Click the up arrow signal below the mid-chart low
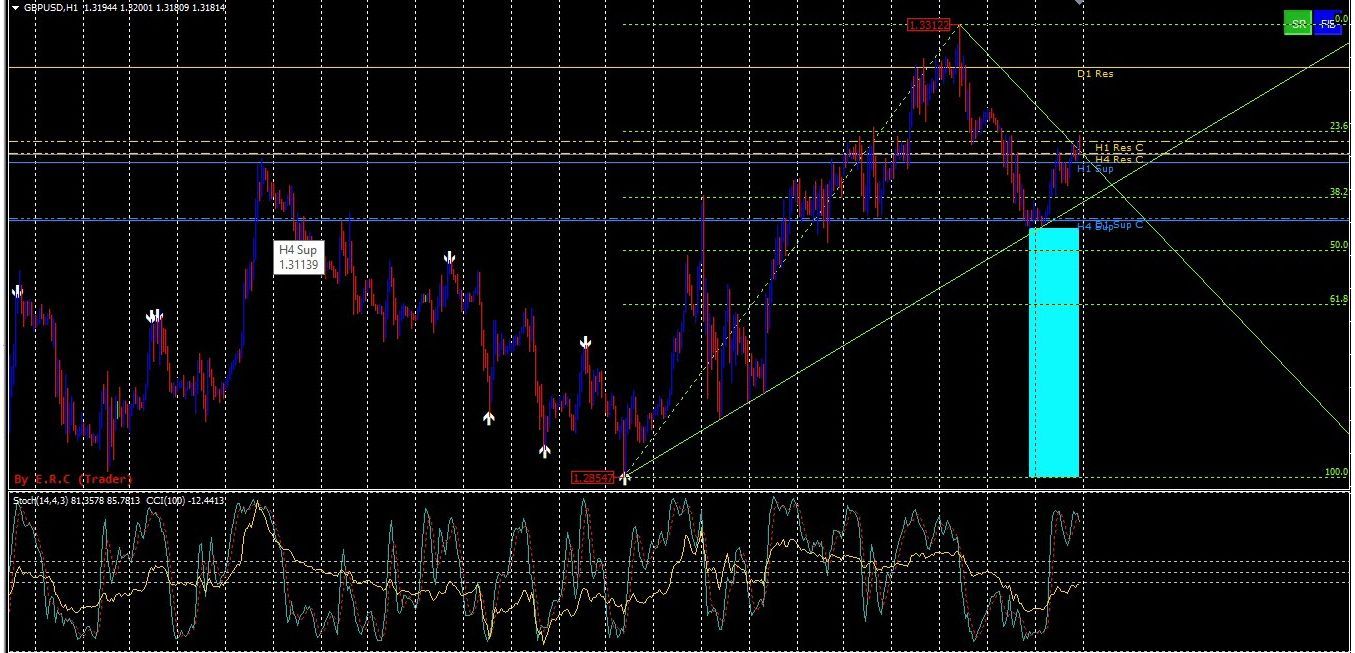Viewport: 1355px width, 653px height. tap(489, 417)
